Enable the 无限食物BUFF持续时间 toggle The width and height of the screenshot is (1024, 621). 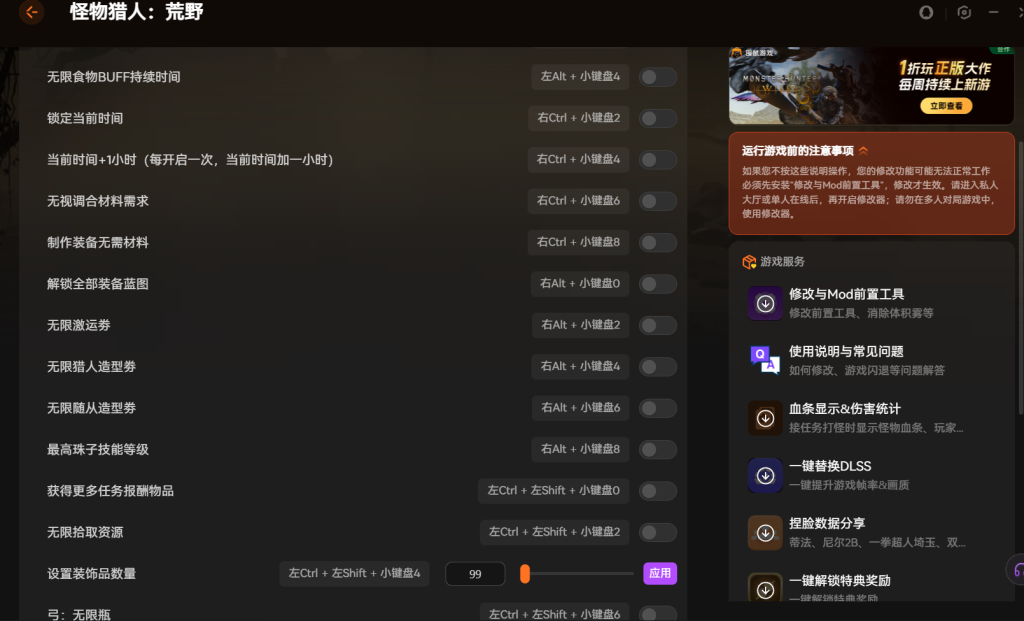pyautogui.click(x=658, y=77)
